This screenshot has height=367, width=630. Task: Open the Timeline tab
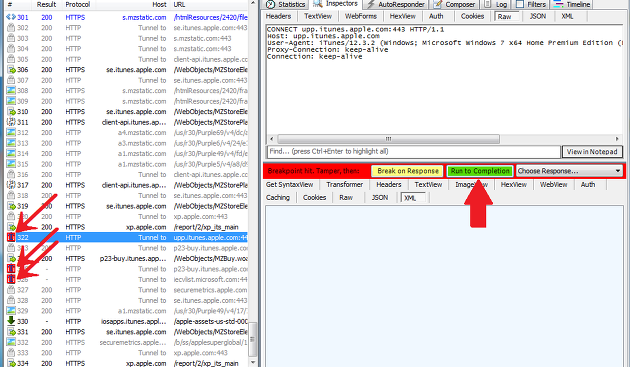coord(572,4)
